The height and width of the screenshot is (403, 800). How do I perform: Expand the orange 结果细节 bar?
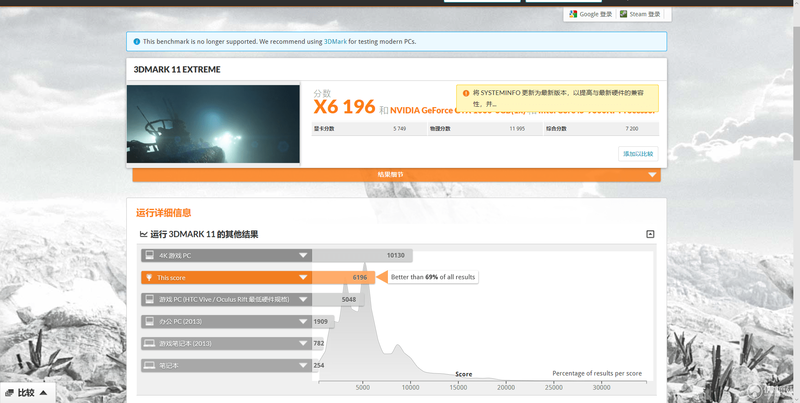[x=396, y=175]
